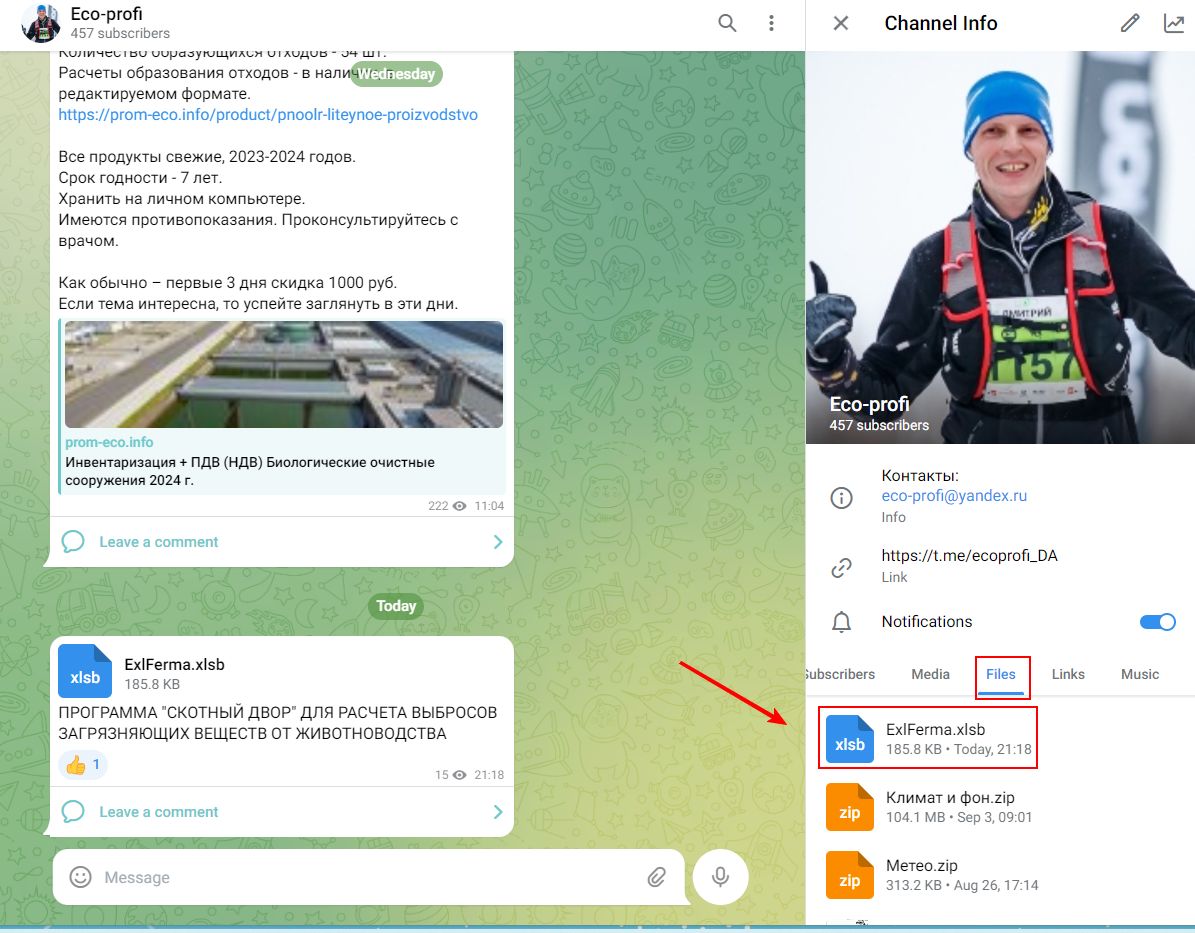The width and height of the screenshot is (1195, 933).
Task: Open the eco-profi@yandex.ru email link
Action: point(954,496)
